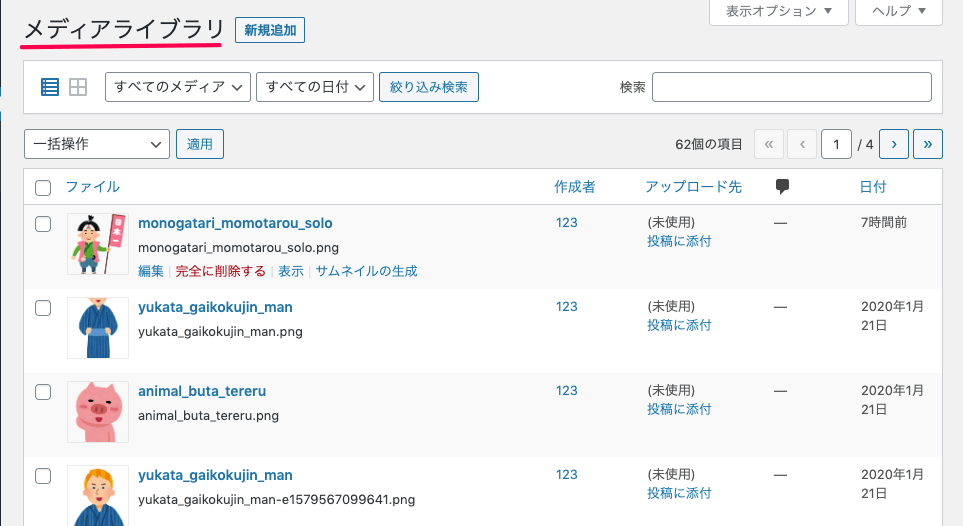963x526 pixels.
Task: Click 投稿に添付 in monogatari_momotarou_solo row
Action: pyautogui.click(x=679, y=241)
